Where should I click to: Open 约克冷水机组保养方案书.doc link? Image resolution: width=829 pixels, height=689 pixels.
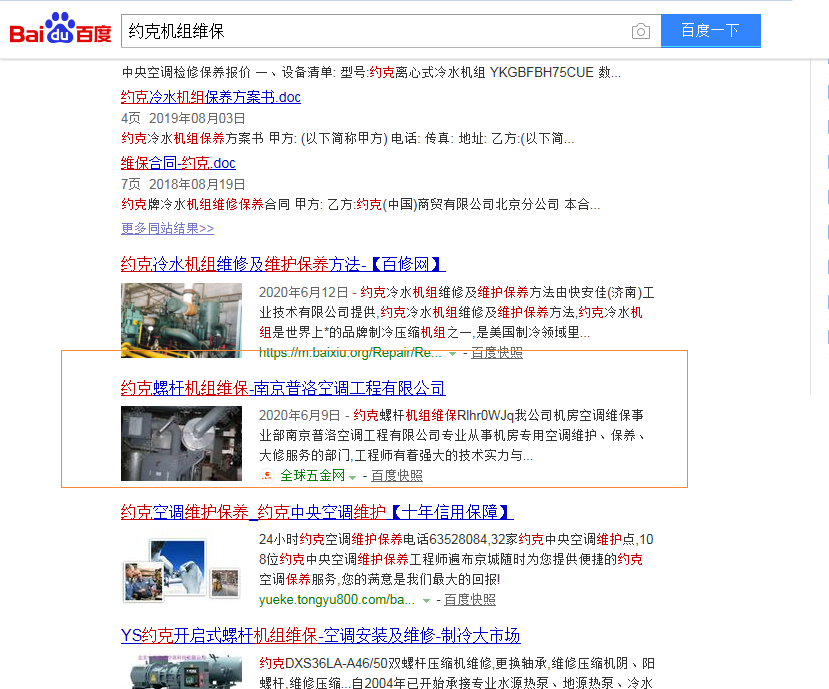click(210, 97)
